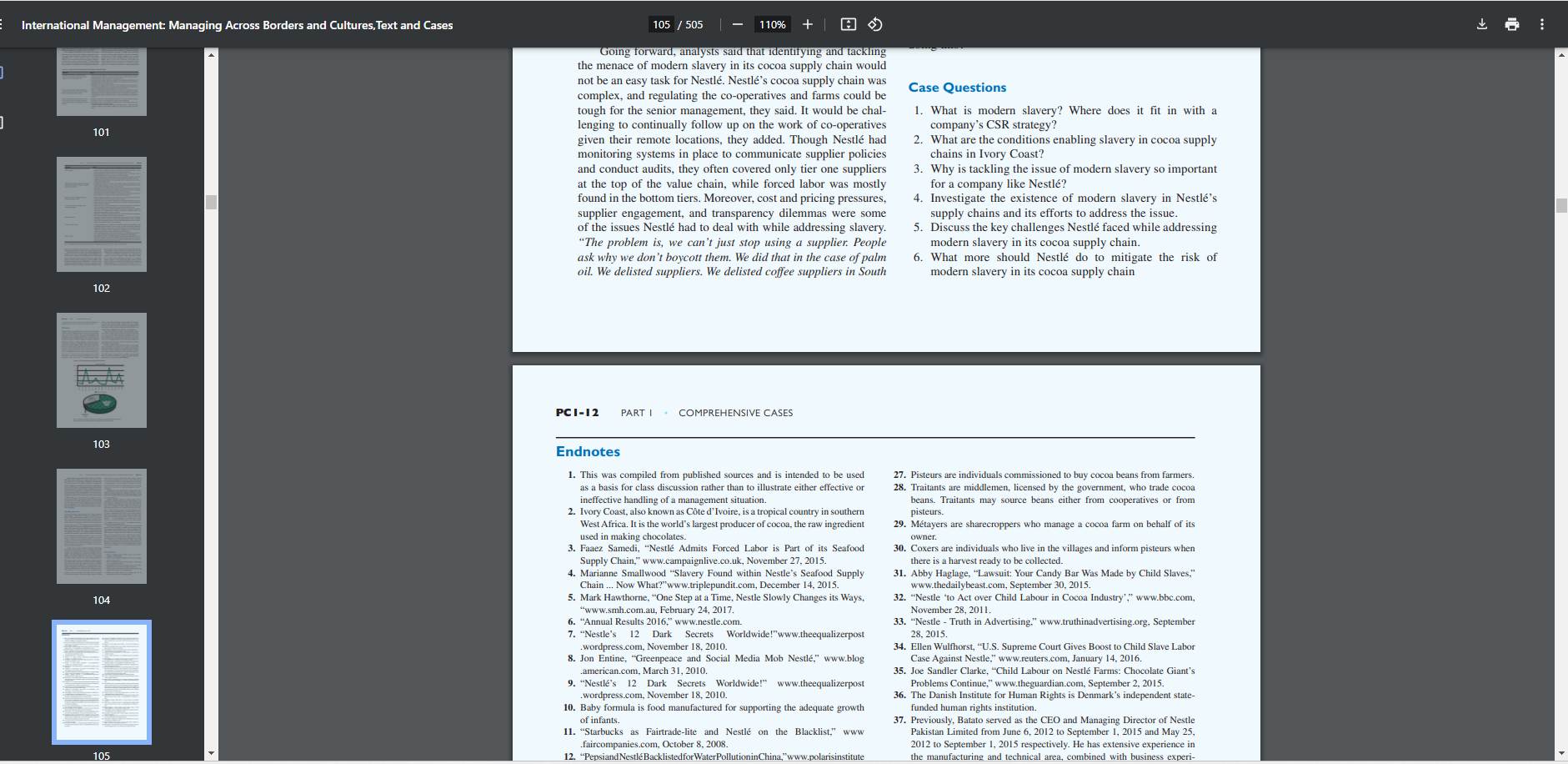This screenshot has width=1568, height=764.
Task: Click thumbnail panel scroll up arrow
Action: pos(211,54)
